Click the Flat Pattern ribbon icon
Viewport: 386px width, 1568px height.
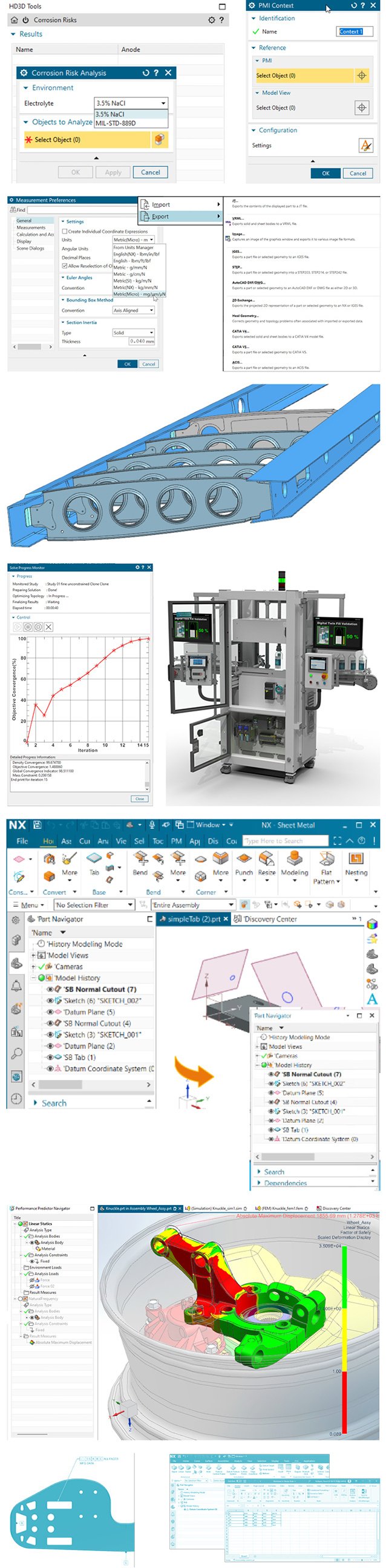[327, 859]
